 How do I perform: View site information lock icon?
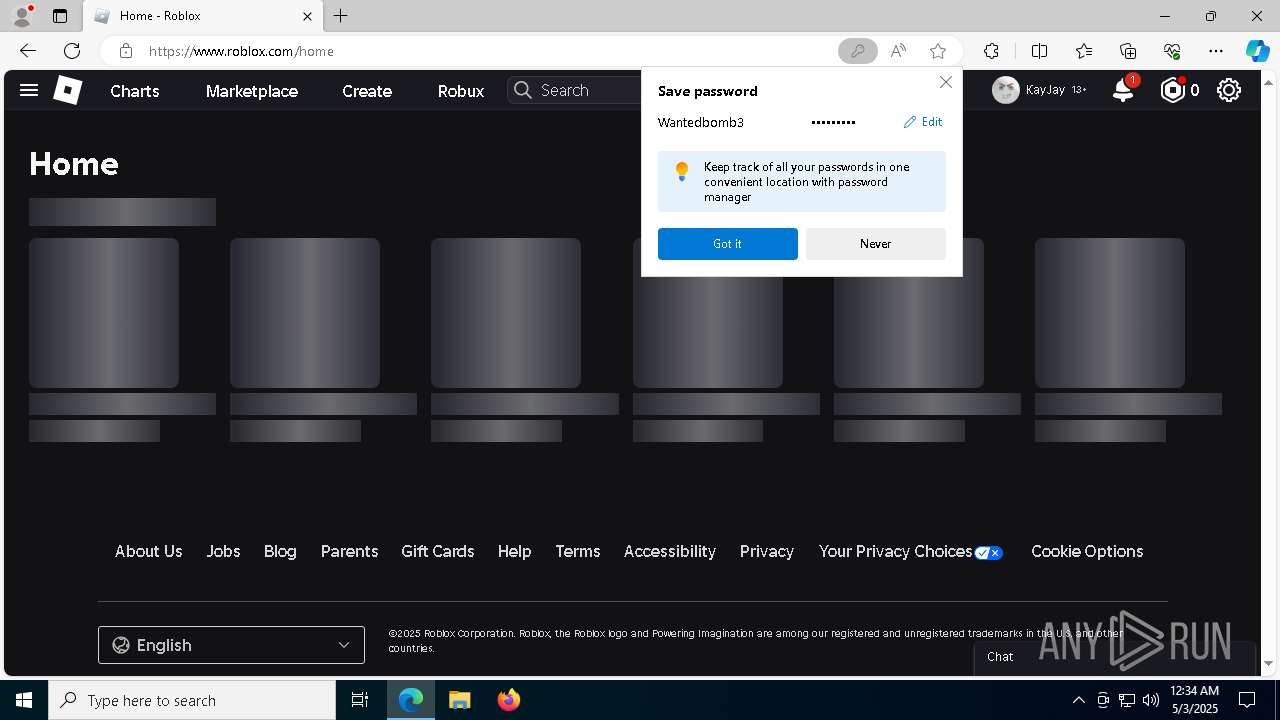(126, 51)
